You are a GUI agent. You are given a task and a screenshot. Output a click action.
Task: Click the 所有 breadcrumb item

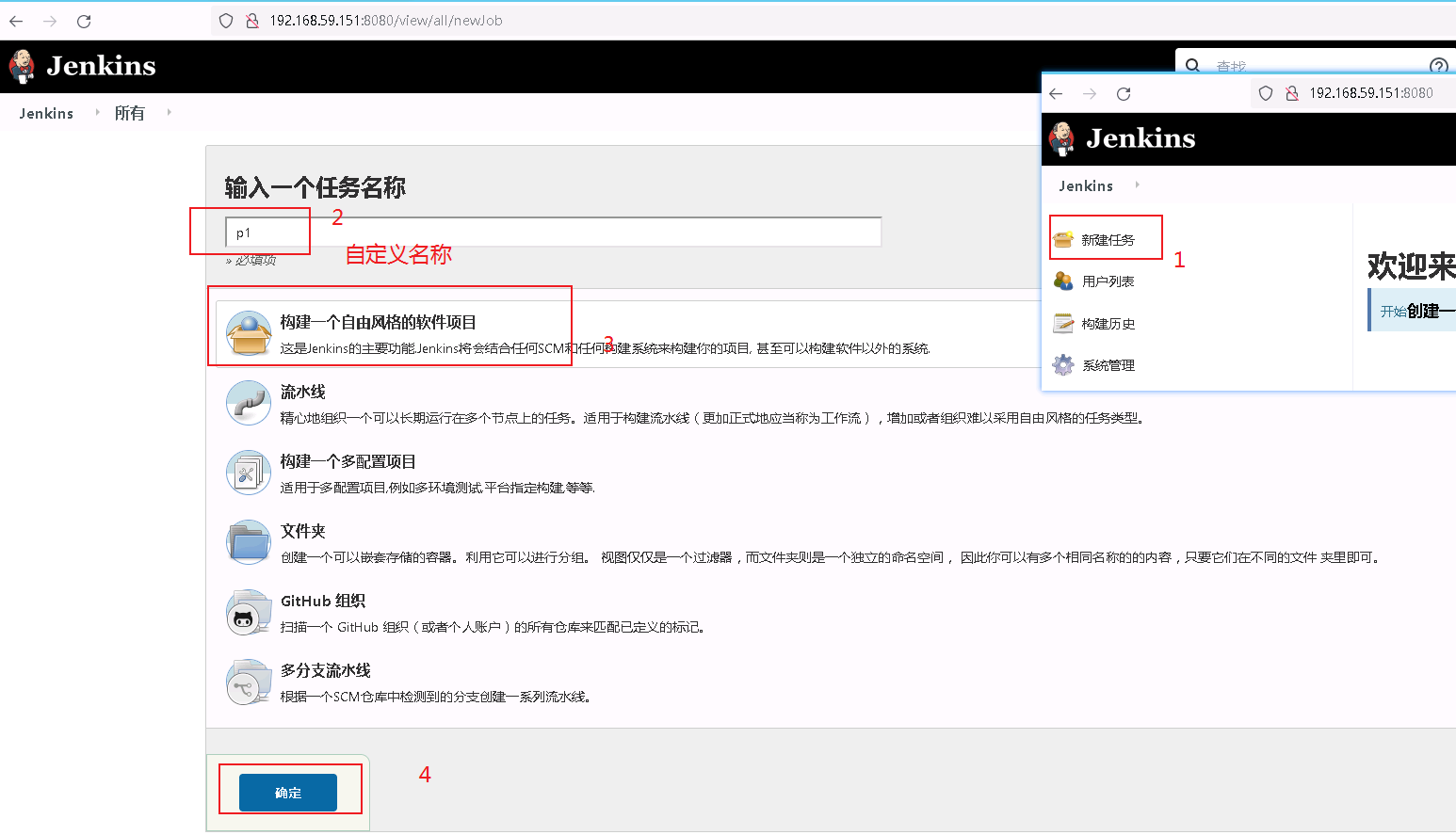[130, 113]
